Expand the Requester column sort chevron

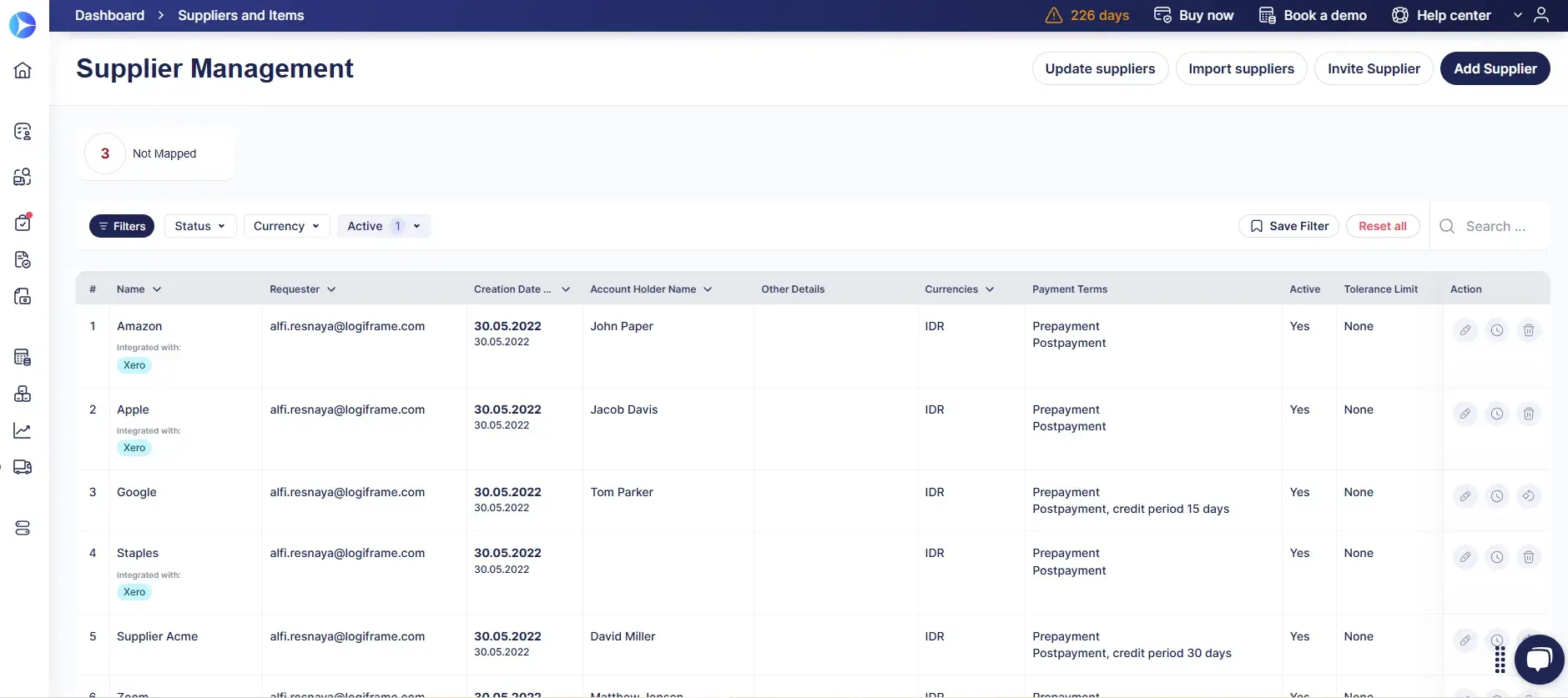click(331, 289)
